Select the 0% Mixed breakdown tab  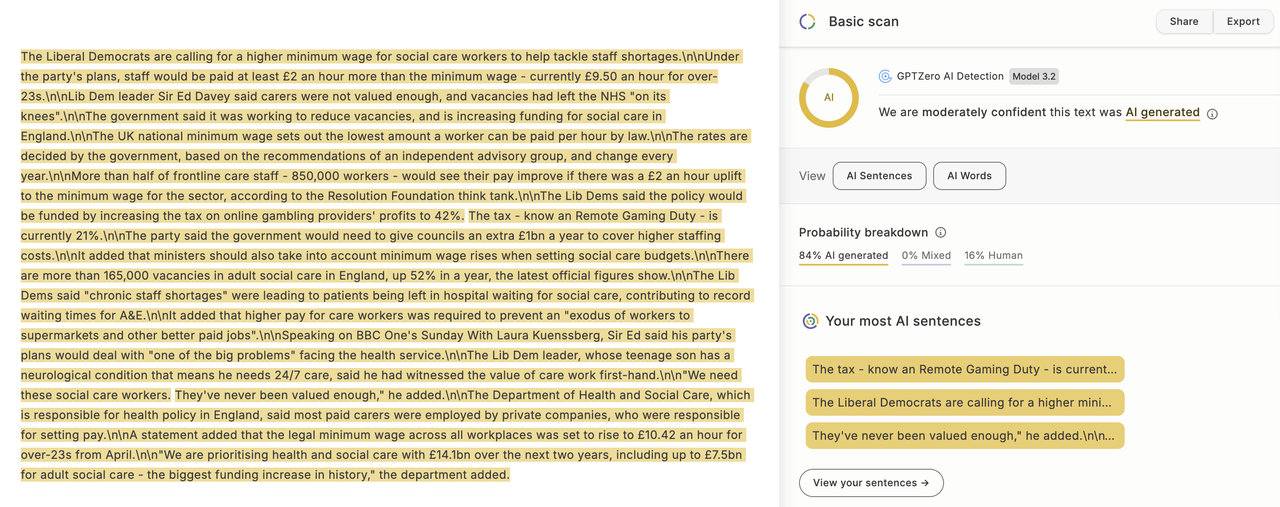click(x=926, y=256)
